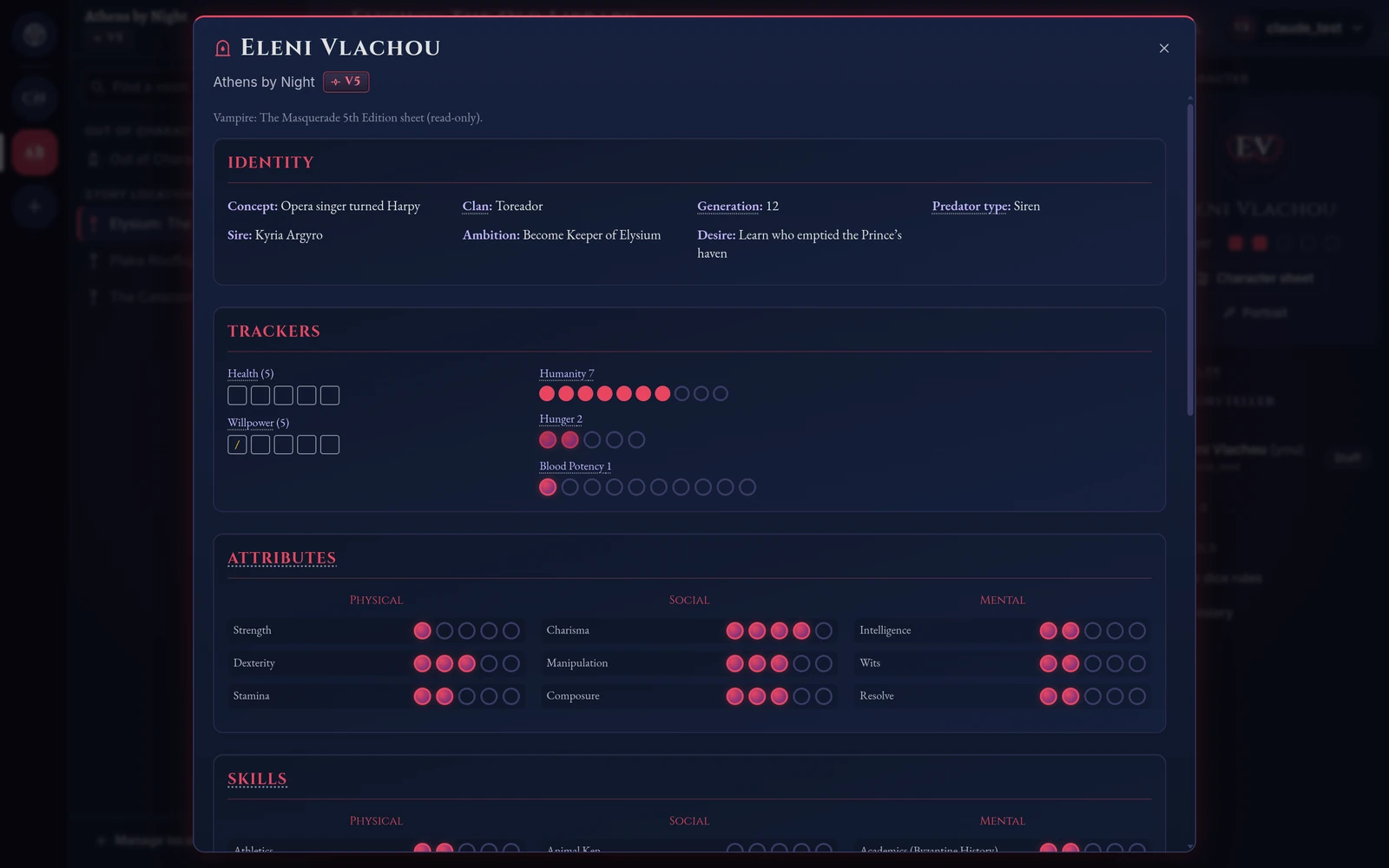Click the empty fifth Charisma dot

(824, 630)
